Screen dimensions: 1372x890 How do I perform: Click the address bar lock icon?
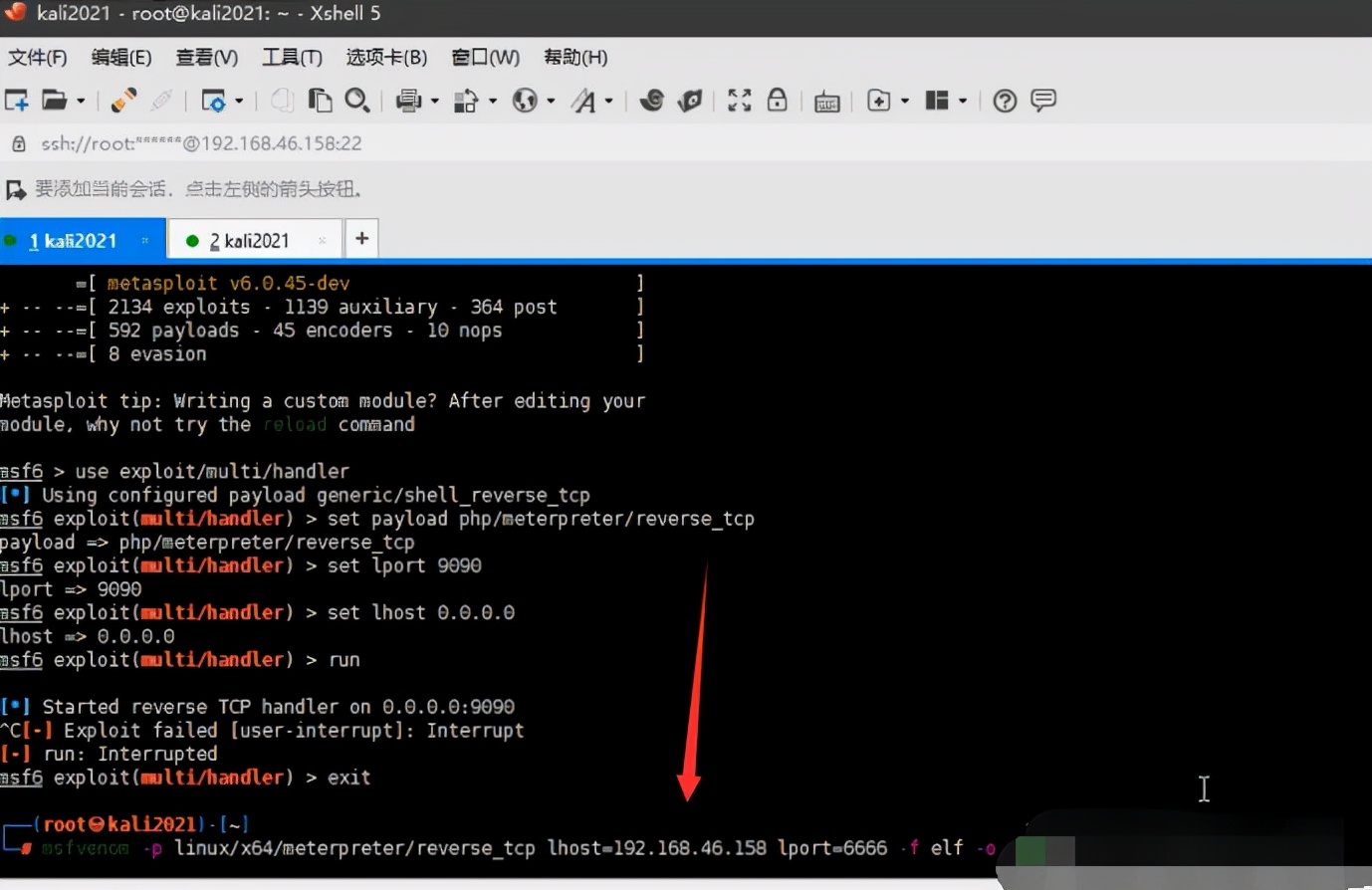click(x=18, y=143)
